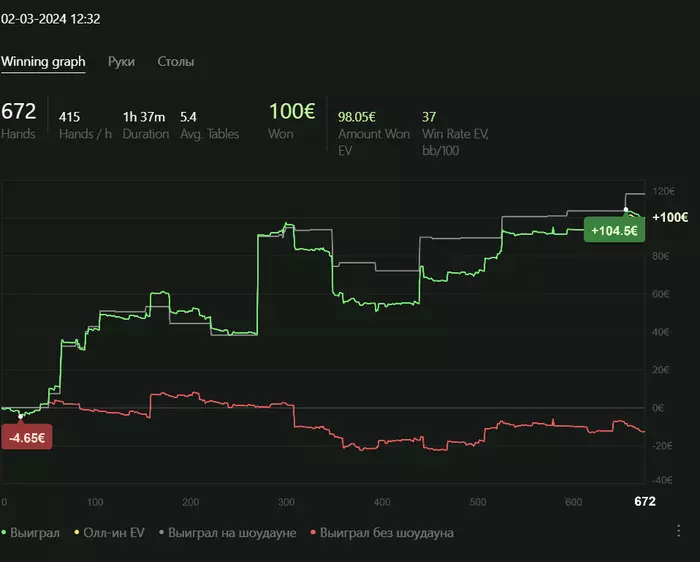Click the 37 Win Rate EV value

[x=429, y=116]
